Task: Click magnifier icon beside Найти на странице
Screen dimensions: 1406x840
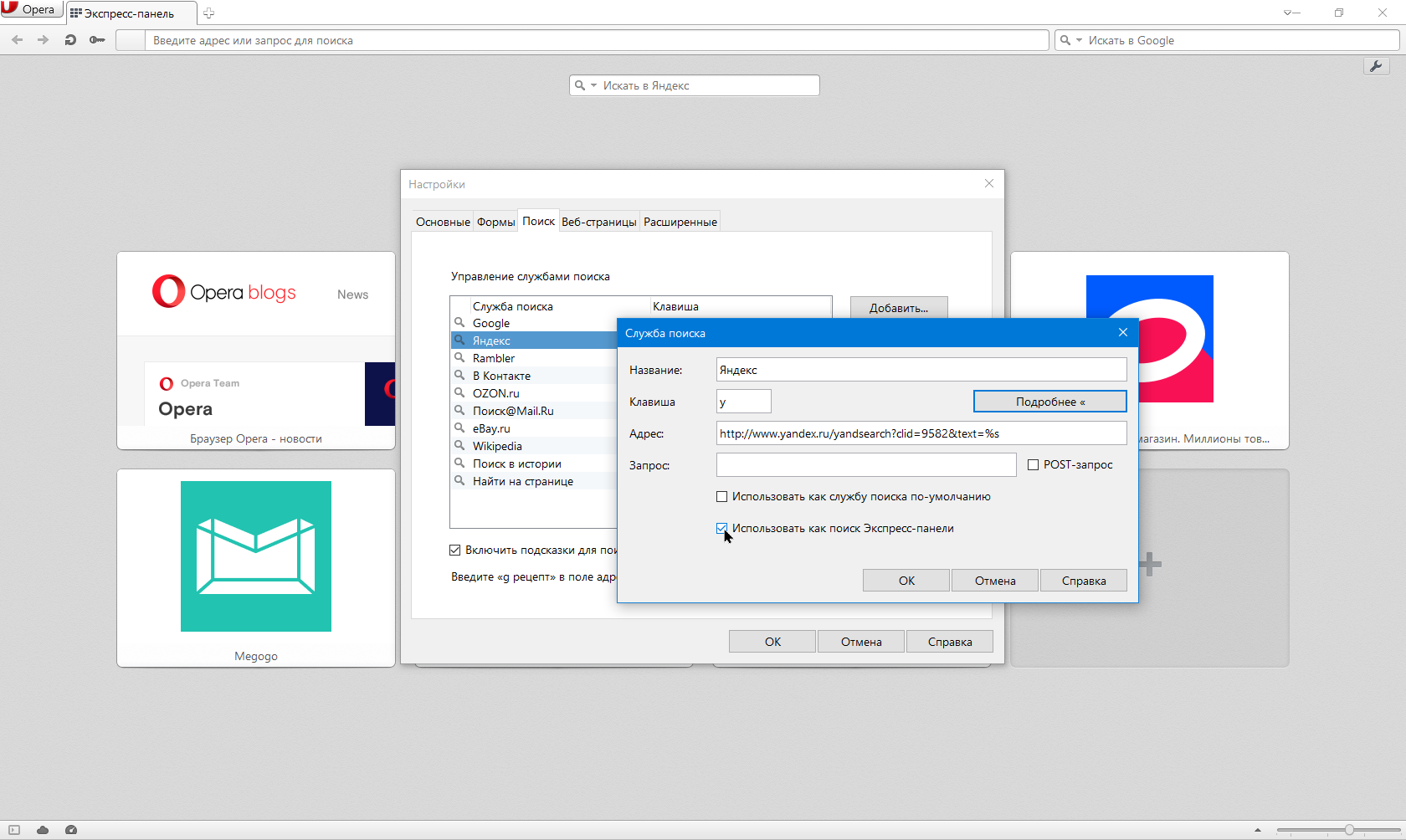Action: [x=459, y=480]
